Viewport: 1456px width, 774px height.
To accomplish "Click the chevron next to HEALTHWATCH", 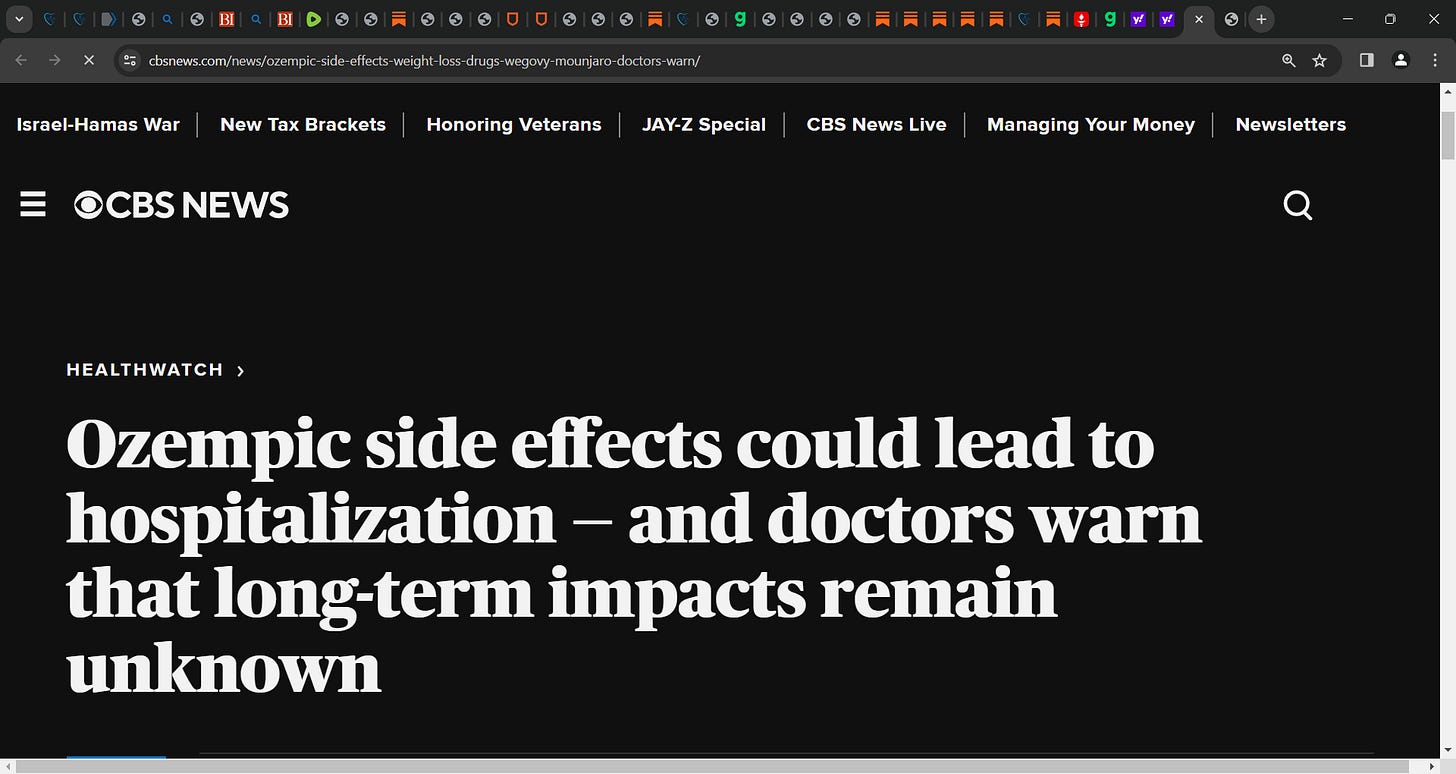I will pos(241,371).
